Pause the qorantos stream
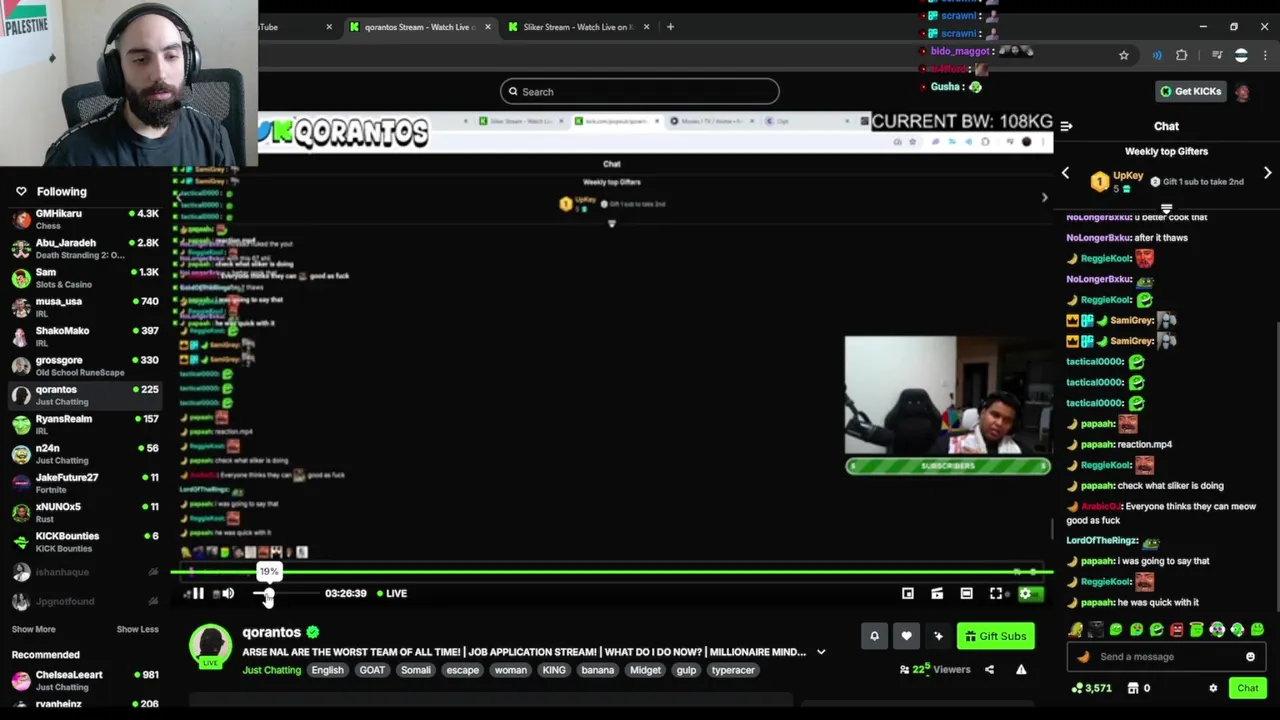The width and height of the screenshot is (1280, 720). pos(198,593)
